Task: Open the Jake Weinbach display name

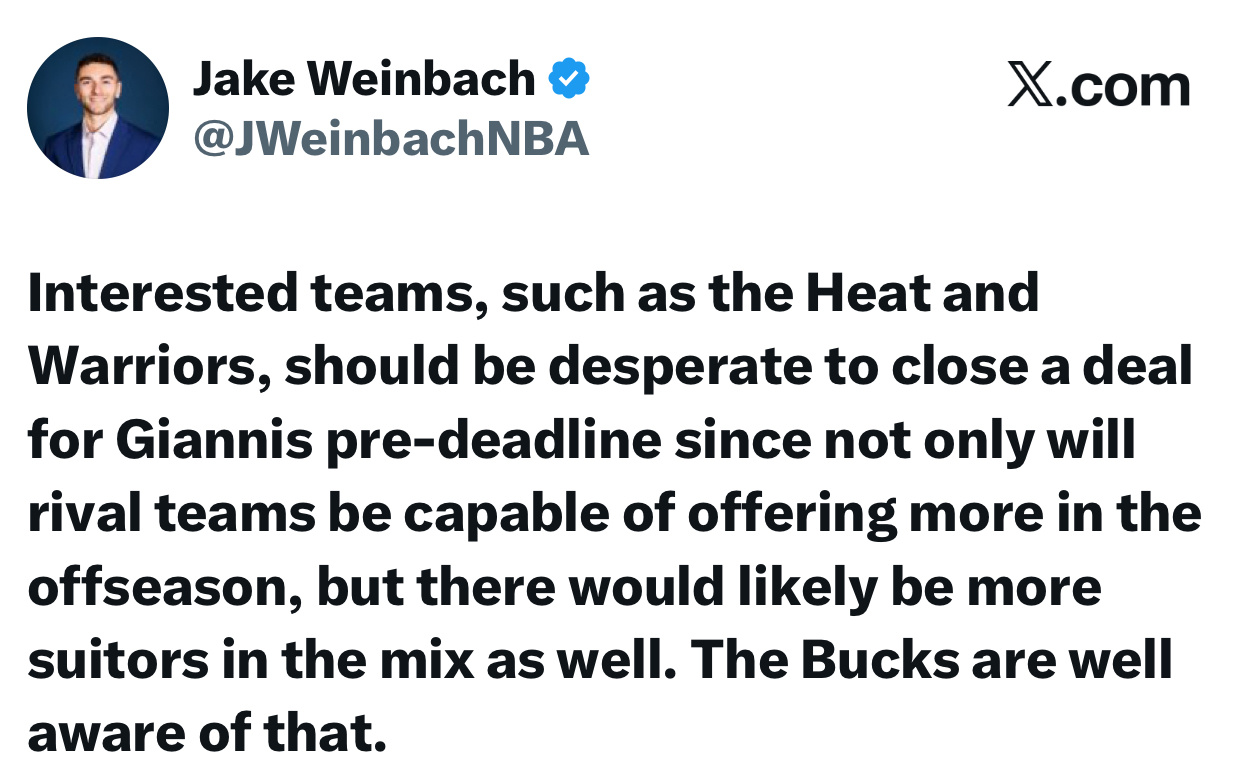Action: (363, 79)
